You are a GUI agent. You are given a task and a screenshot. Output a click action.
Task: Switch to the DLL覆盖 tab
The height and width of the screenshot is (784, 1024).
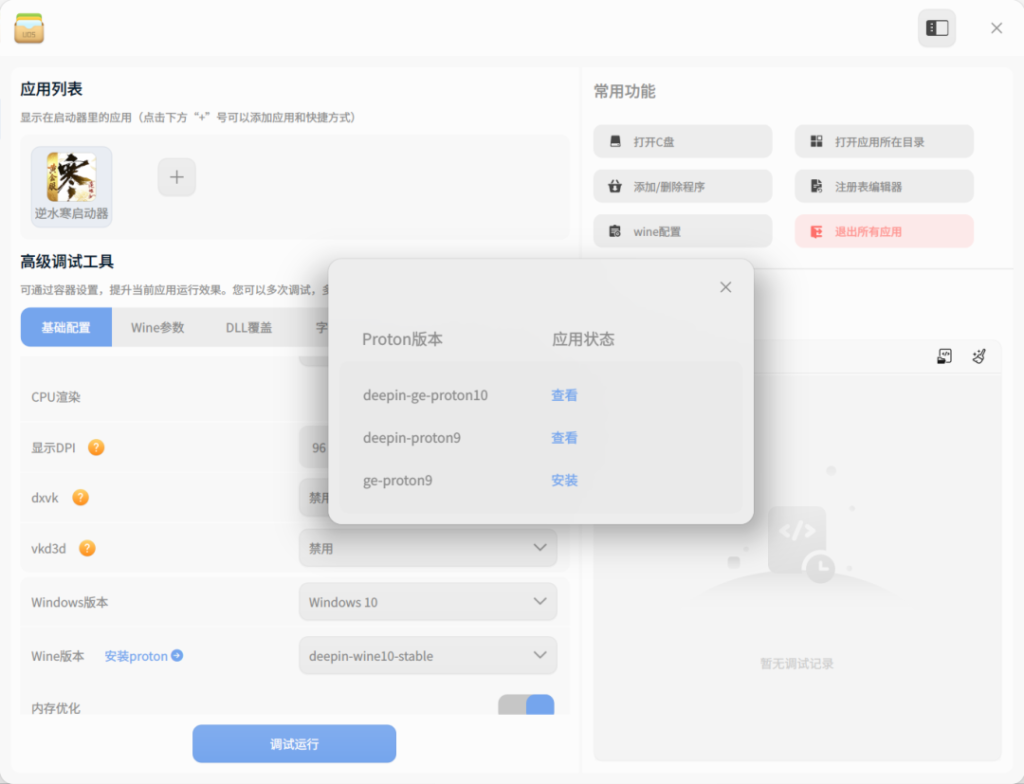click(x=248, y=327)
